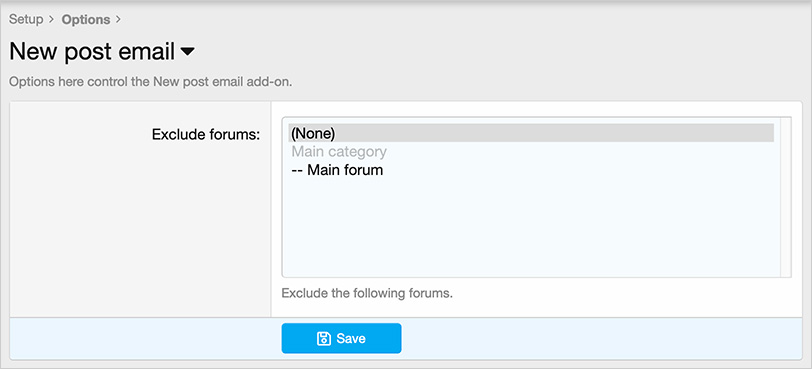The height and width of the screenshot is (369, 812).
Task: Click the Save text label in button
Action: (351, 338)
